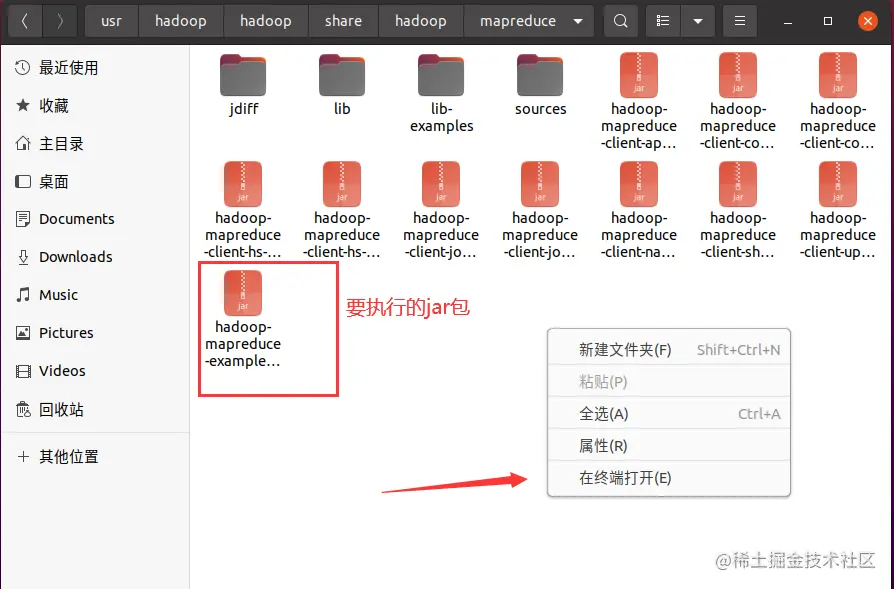Open view options dropdown arrow
The image size is (894, 589).
pyautogui.click(x=697, y=21)
